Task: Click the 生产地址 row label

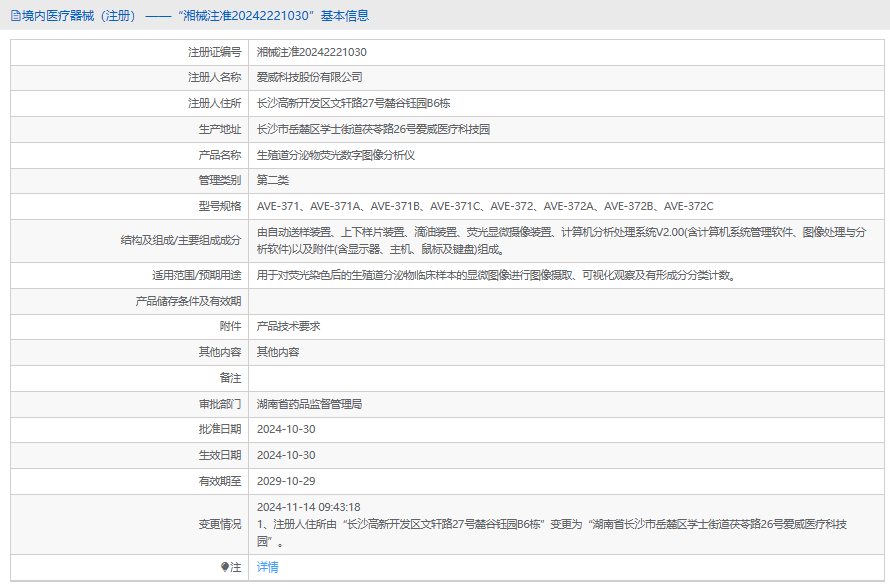Action: 220,129
